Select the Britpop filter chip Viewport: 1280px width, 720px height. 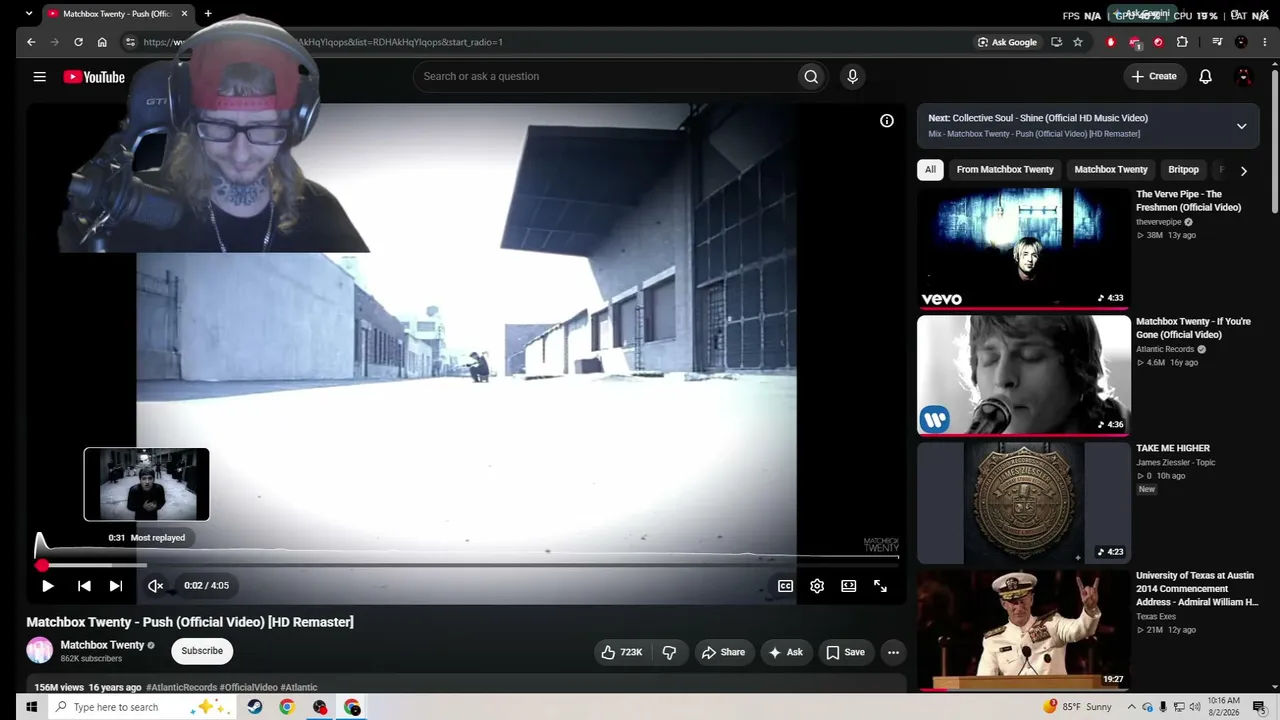tap(1183, 169)
